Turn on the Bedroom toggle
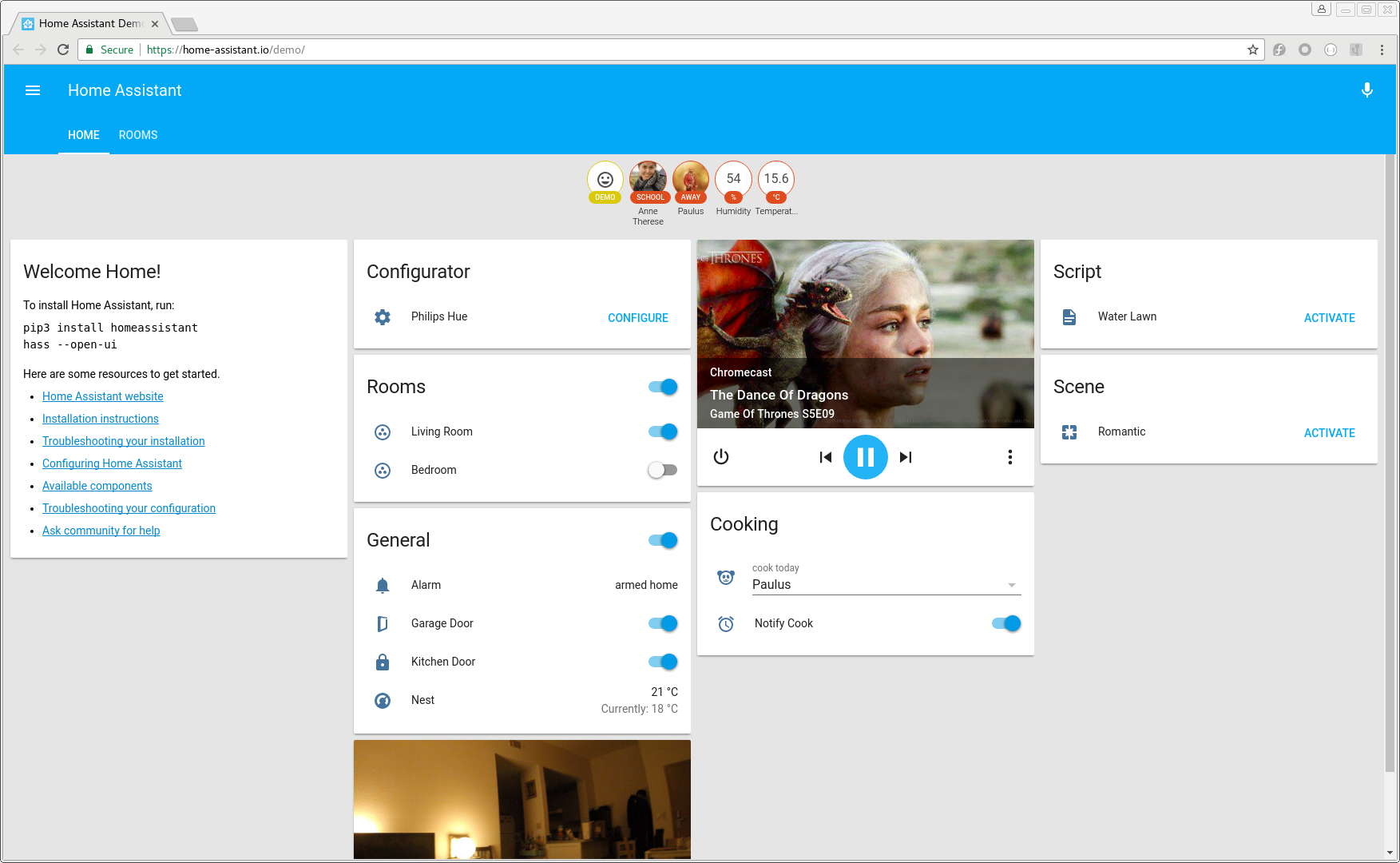The height and width of the screenshot is (863, 1400). click(662, 470)
